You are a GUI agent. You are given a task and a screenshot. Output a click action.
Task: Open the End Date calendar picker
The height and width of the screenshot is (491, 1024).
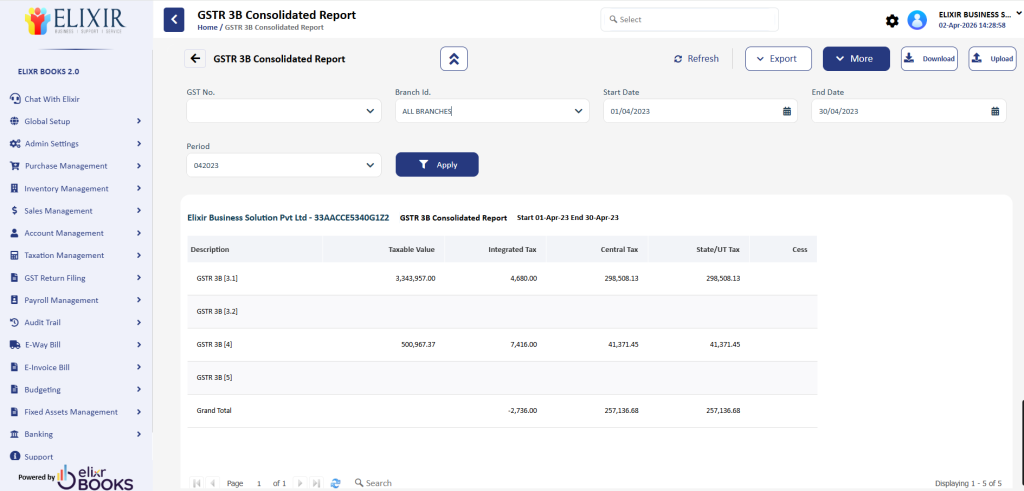pyautogui.click(x=995, y=111)
